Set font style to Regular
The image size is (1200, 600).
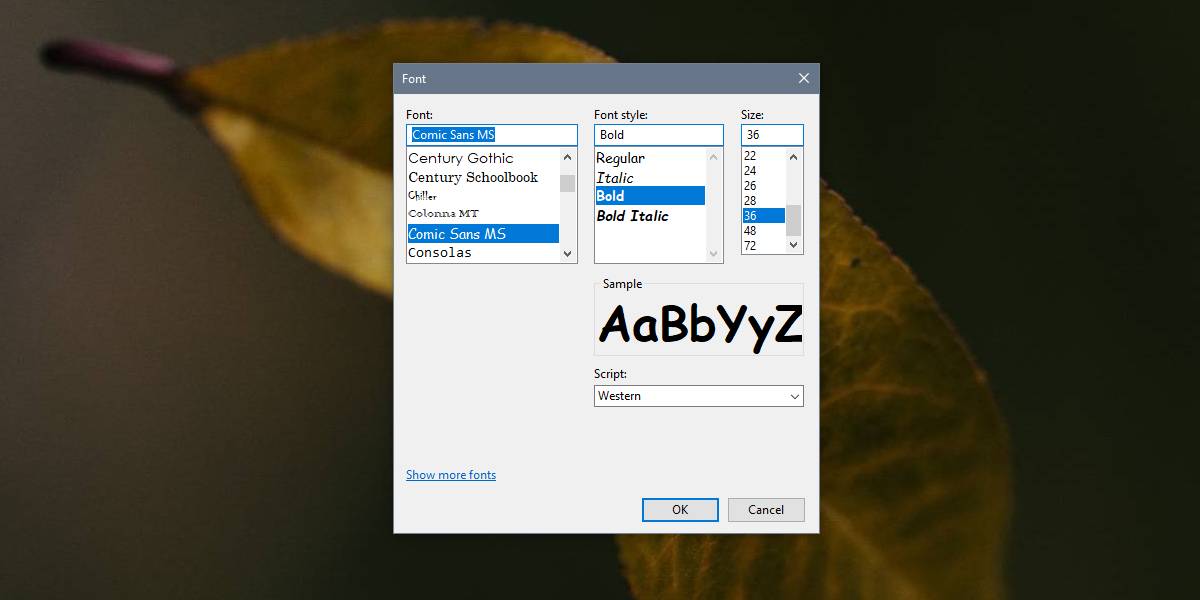point(620,158)
